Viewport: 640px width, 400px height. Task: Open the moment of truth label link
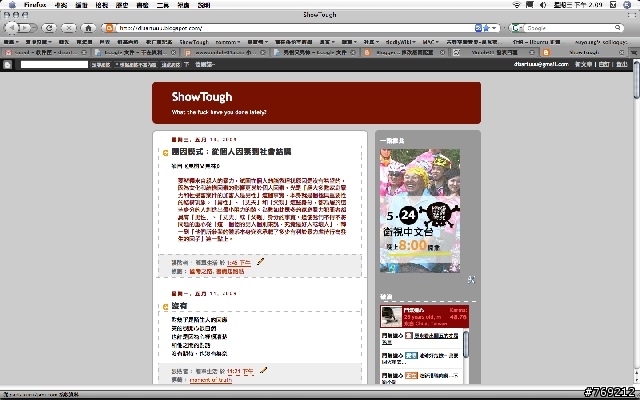coord(211,380)
